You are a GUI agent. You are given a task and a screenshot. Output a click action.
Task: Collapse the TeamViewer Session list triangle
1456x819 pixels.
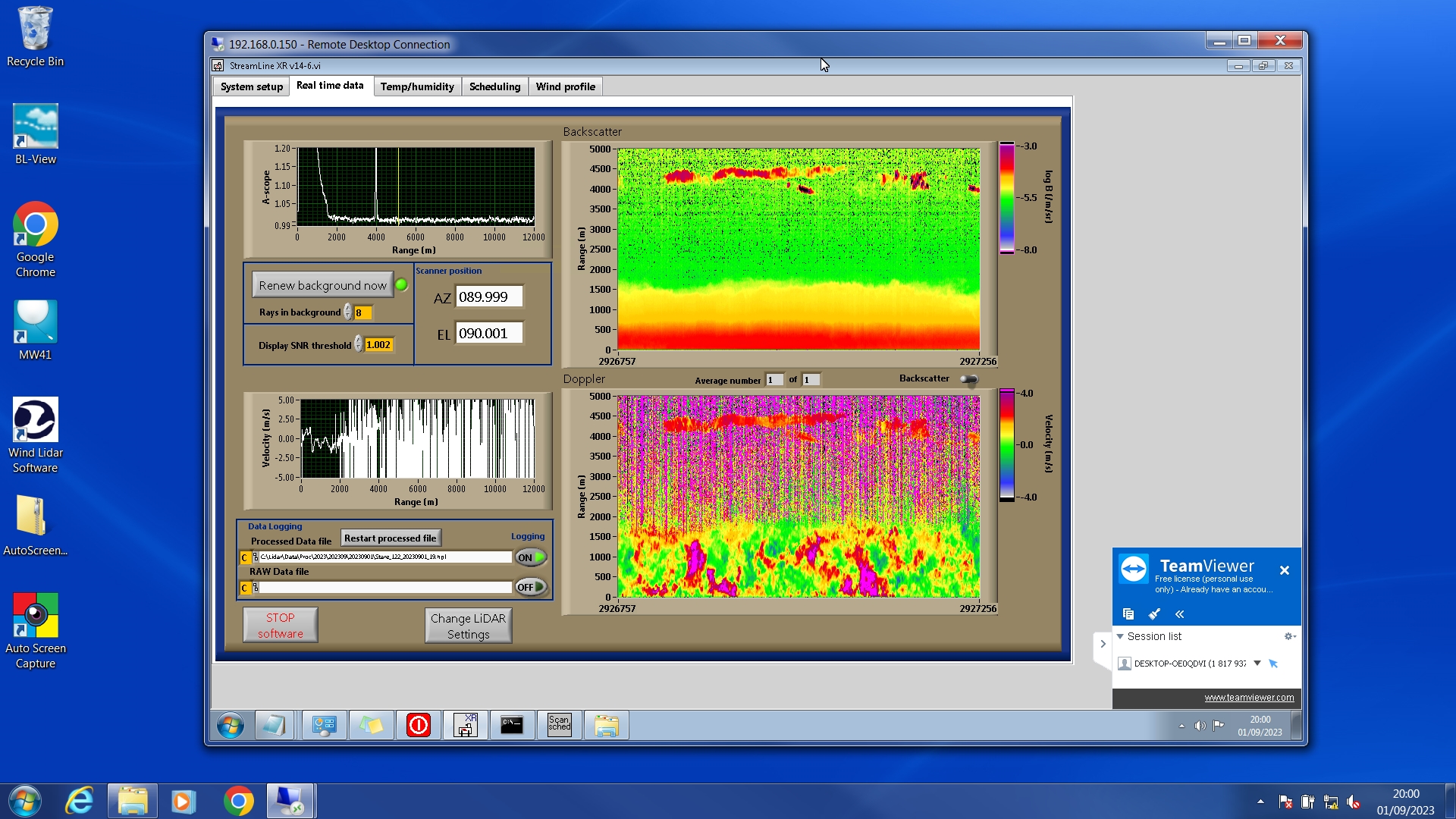[1120, 636]
